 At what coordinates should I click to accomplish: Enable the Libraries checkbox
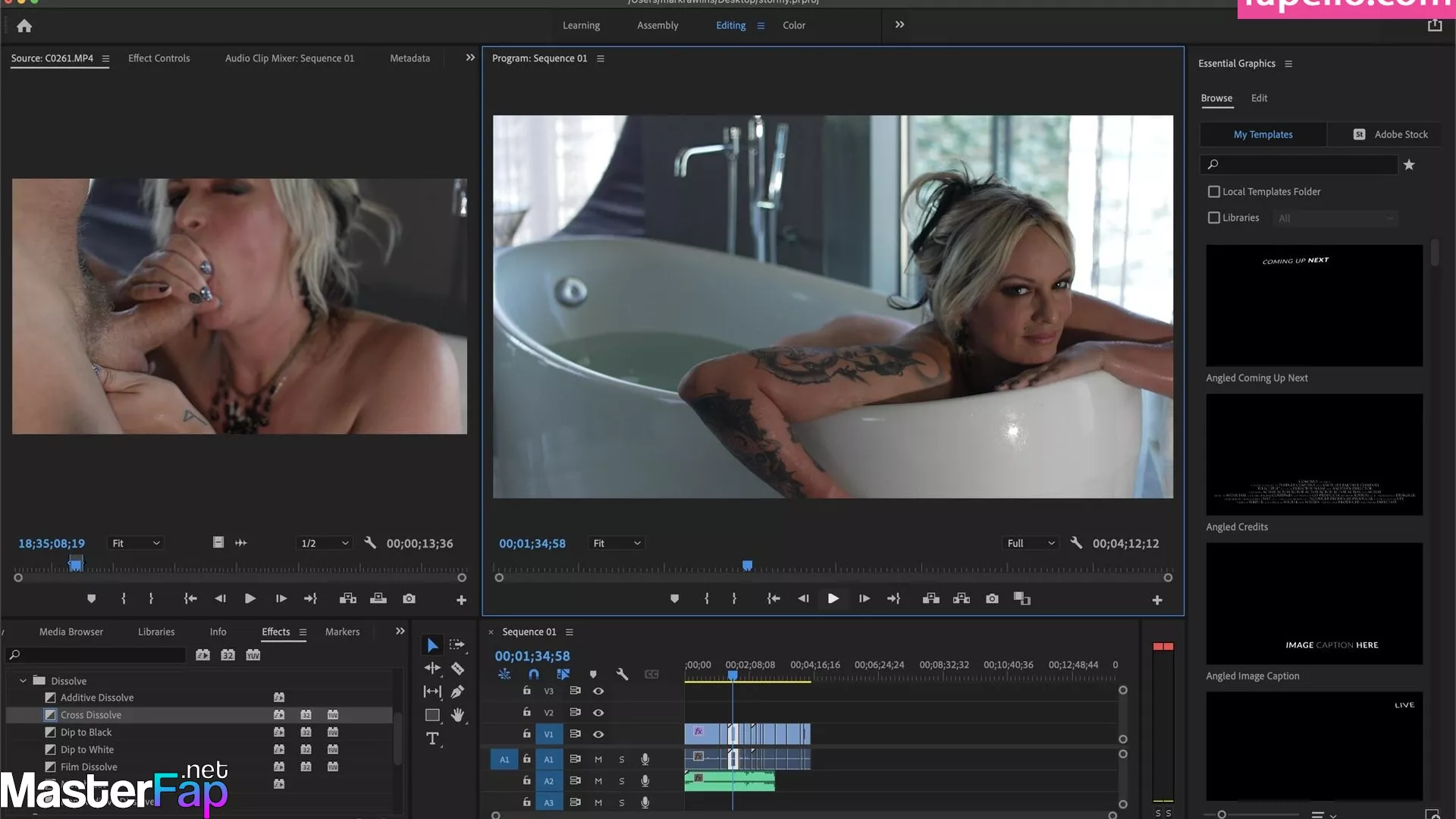tap(1214, 218)
